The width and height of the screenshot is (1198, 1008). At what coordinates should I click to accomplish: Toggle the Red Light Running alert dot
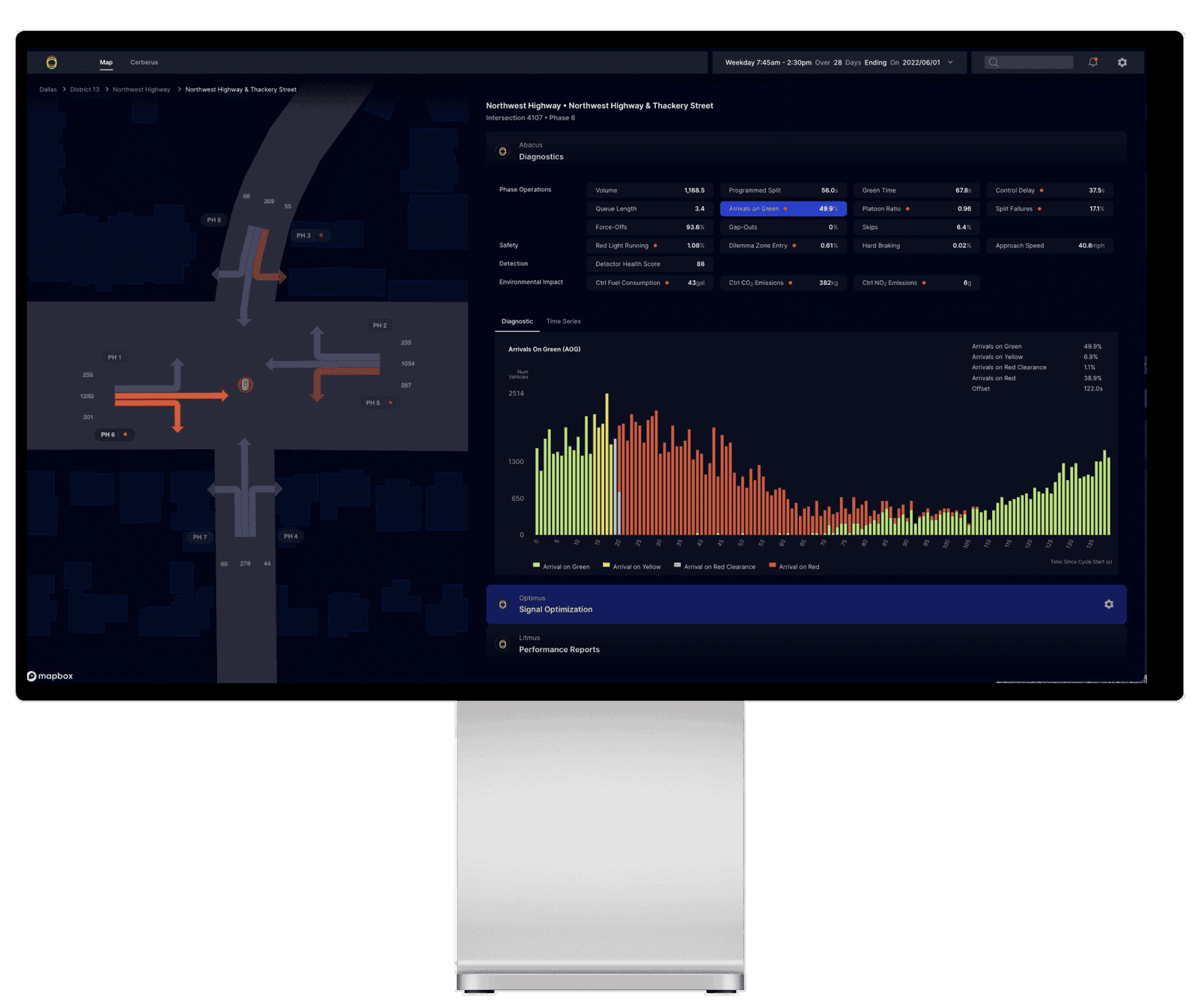pyautogui.click(x=655, y=245)
